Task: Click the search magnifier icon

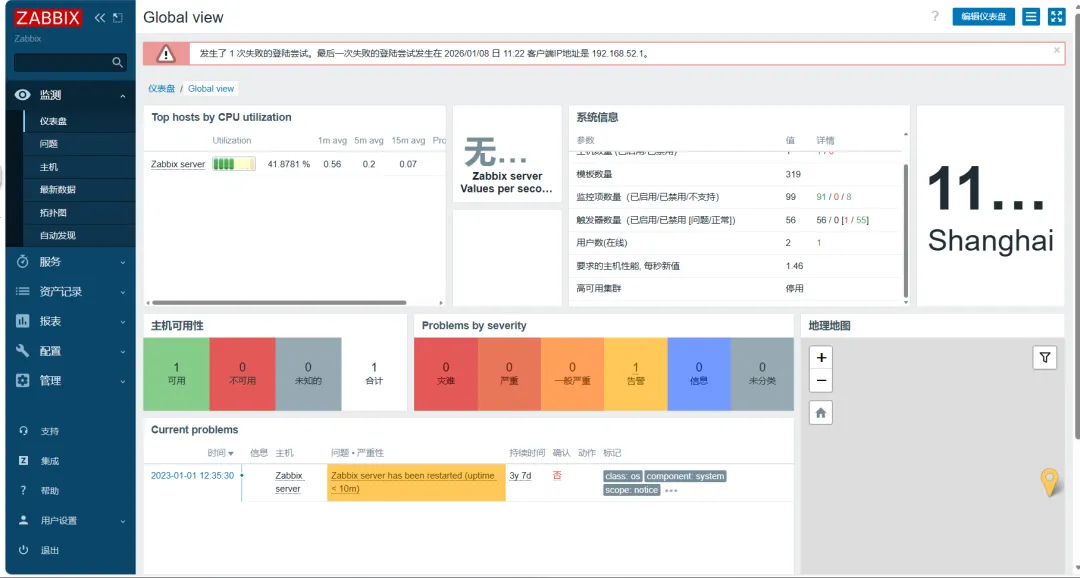Action: [118, 63]
